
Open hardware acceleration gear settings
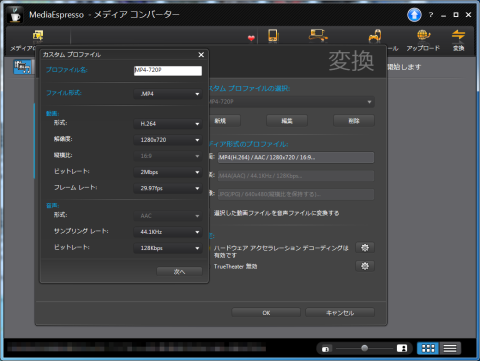[365, 248]
